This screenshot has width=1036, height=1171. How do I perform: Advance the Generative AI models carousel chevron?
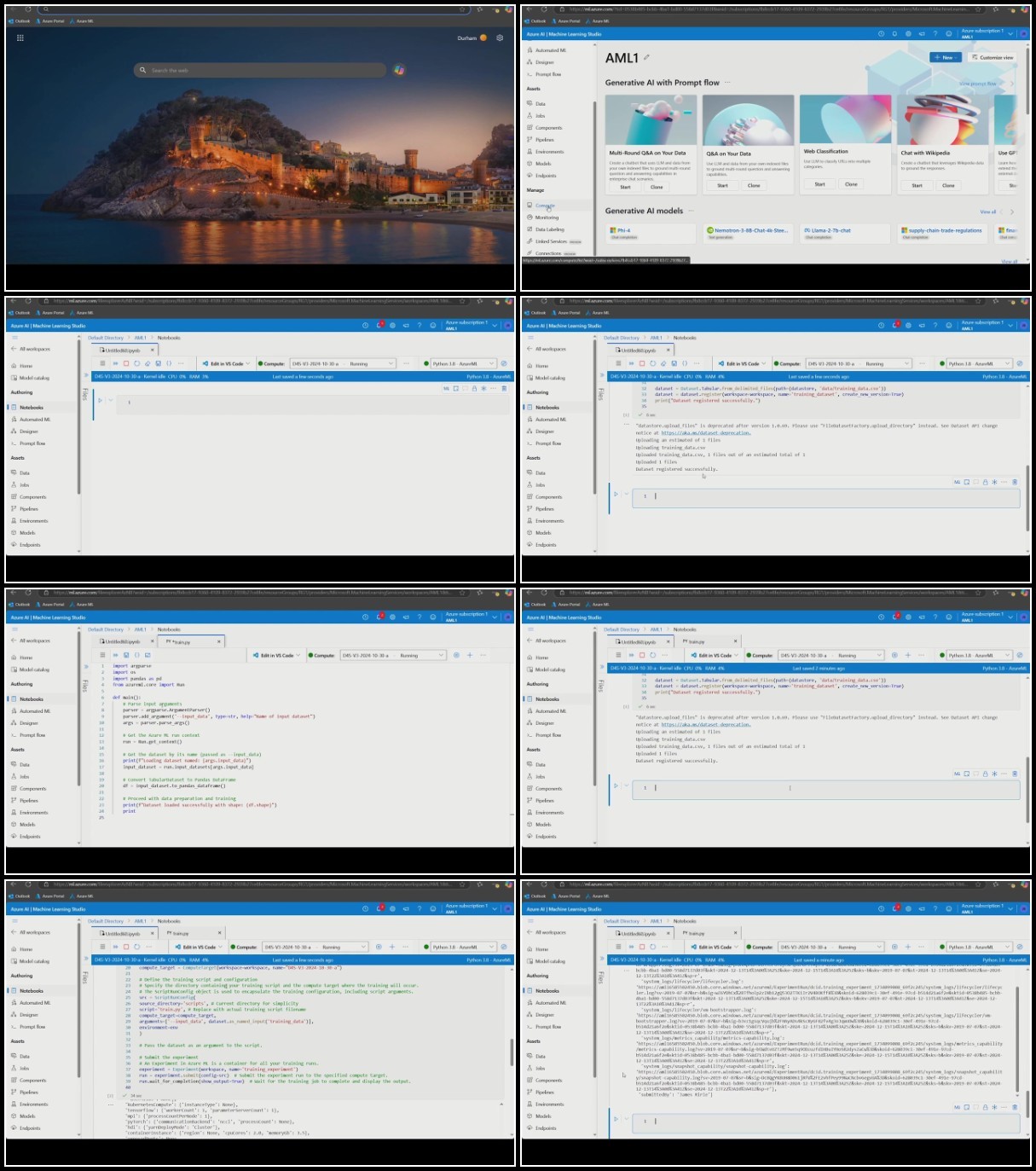[1012, 212]
